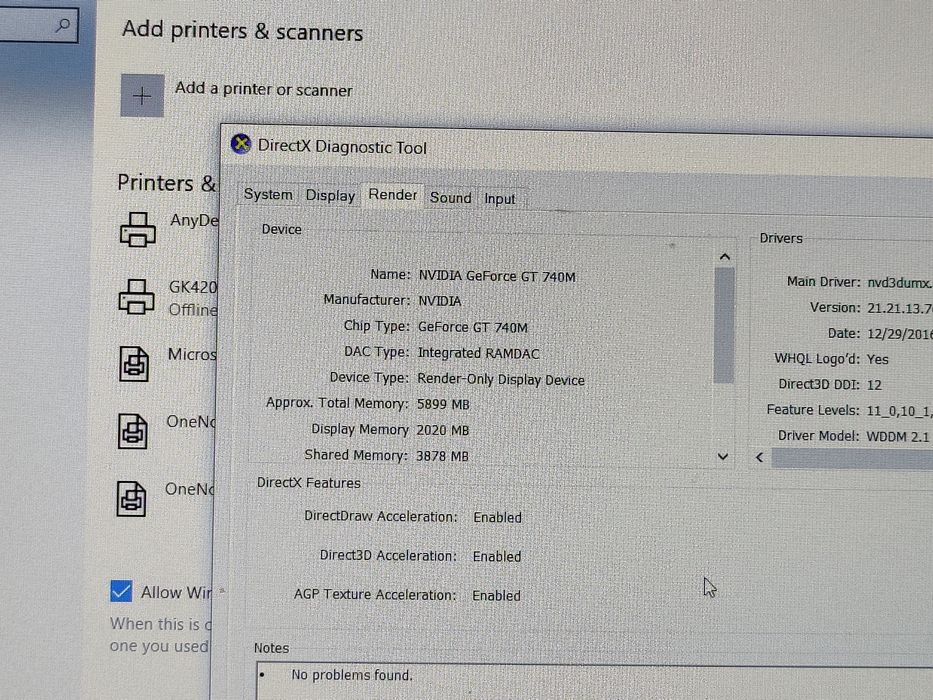Click the Direct3D Acceleration Enabled value
933x700 pixels.
click(x=497, y=557)
